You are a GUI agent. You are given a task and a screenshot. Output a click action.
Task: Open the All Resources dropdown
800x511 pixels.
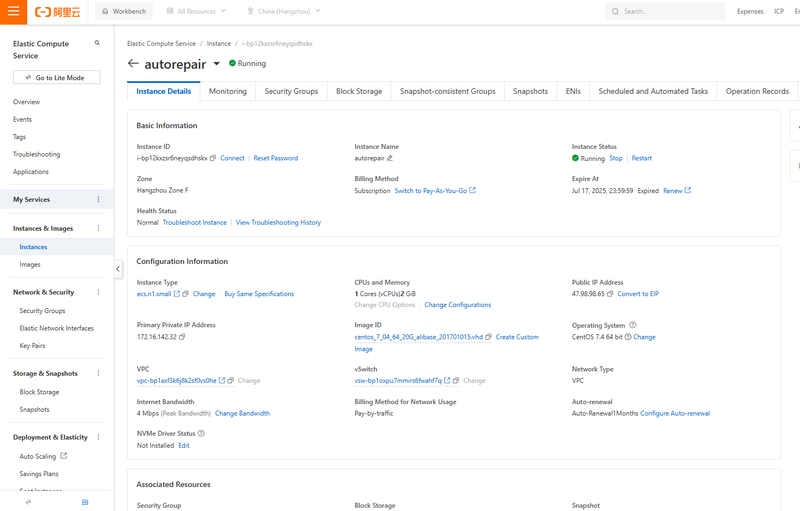tap(196, 11)
